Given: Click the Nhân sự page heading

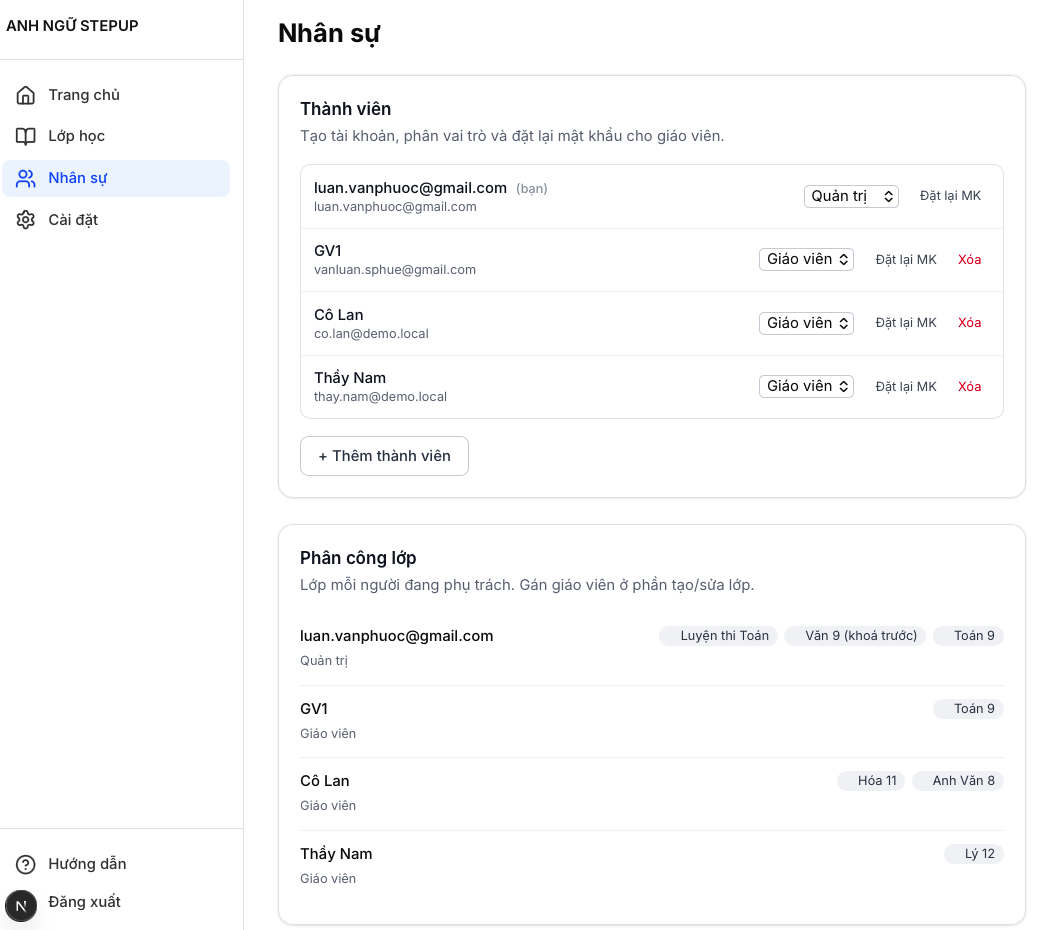Looking at the screenshot, I should (329, 34).
